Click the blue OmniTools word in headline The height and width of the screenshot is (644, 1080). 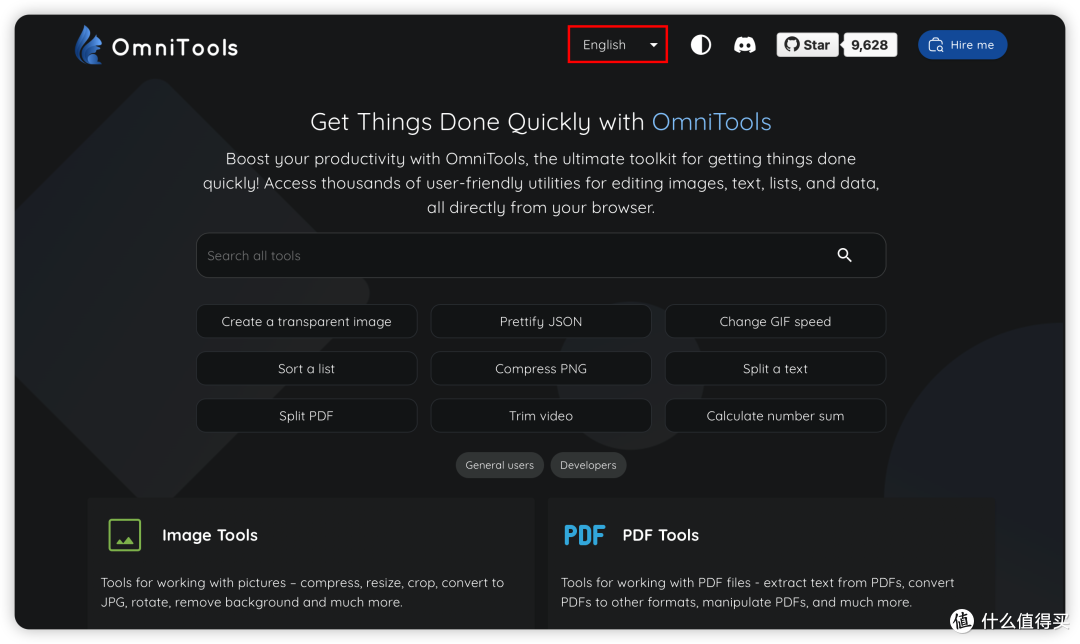click(x=712, y=122)
